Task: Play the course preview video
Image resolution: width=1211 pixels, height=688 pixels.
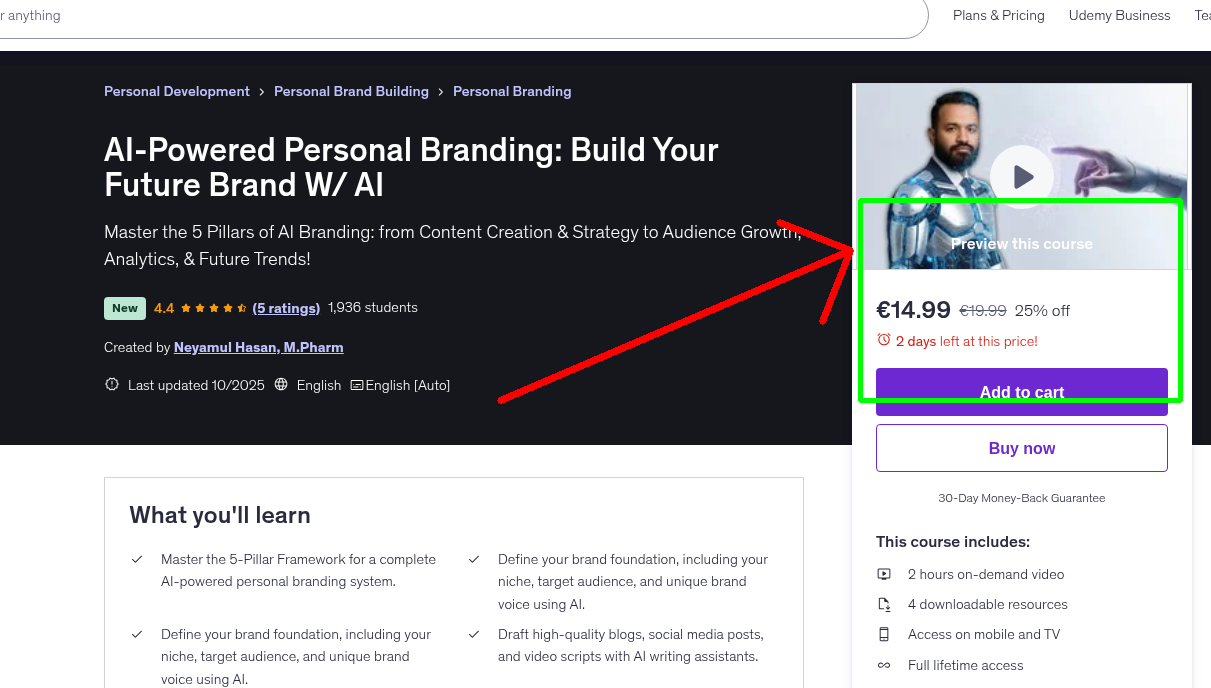Action: 1021,177
